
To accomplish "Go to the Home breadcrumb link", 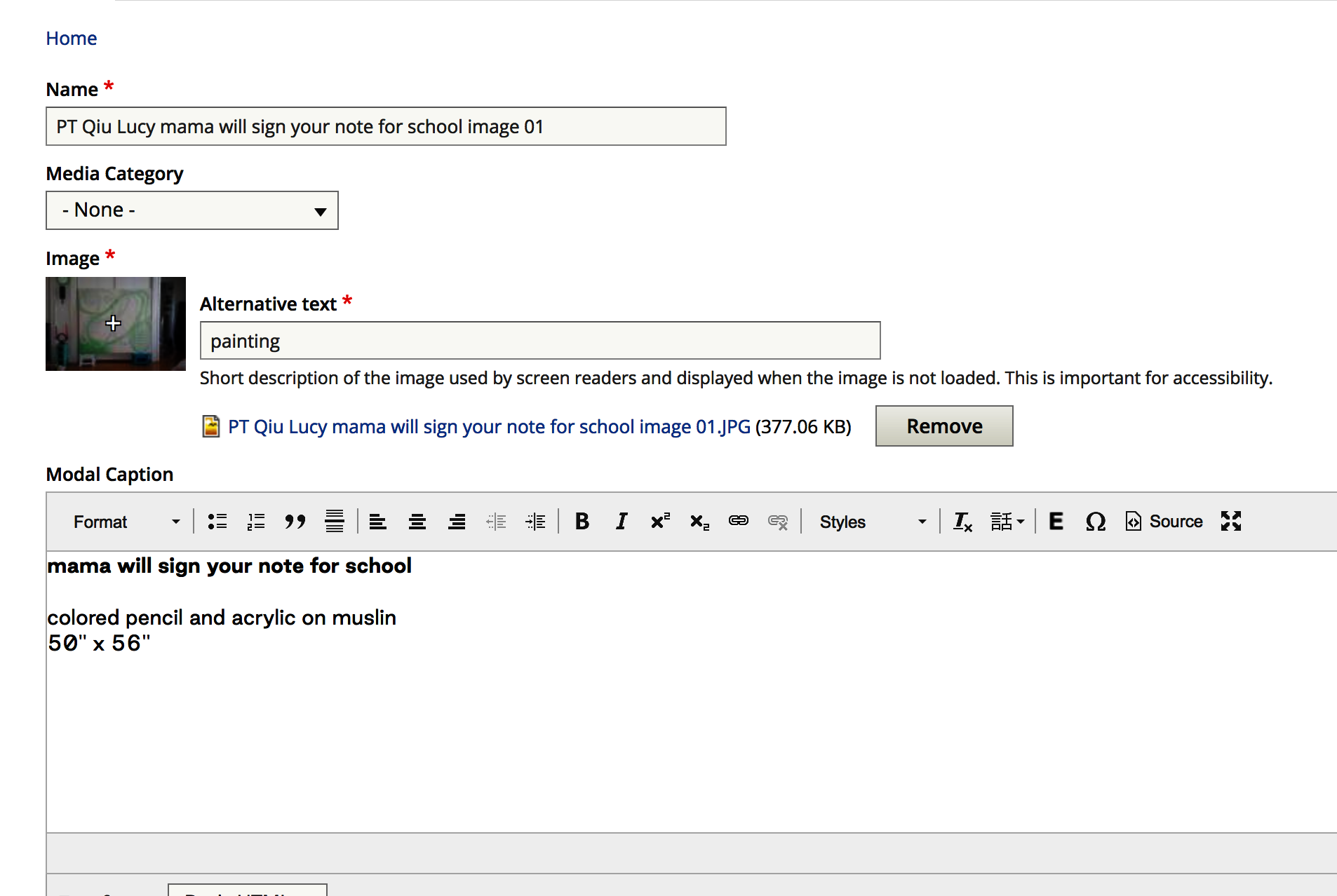I will (72, 39).
